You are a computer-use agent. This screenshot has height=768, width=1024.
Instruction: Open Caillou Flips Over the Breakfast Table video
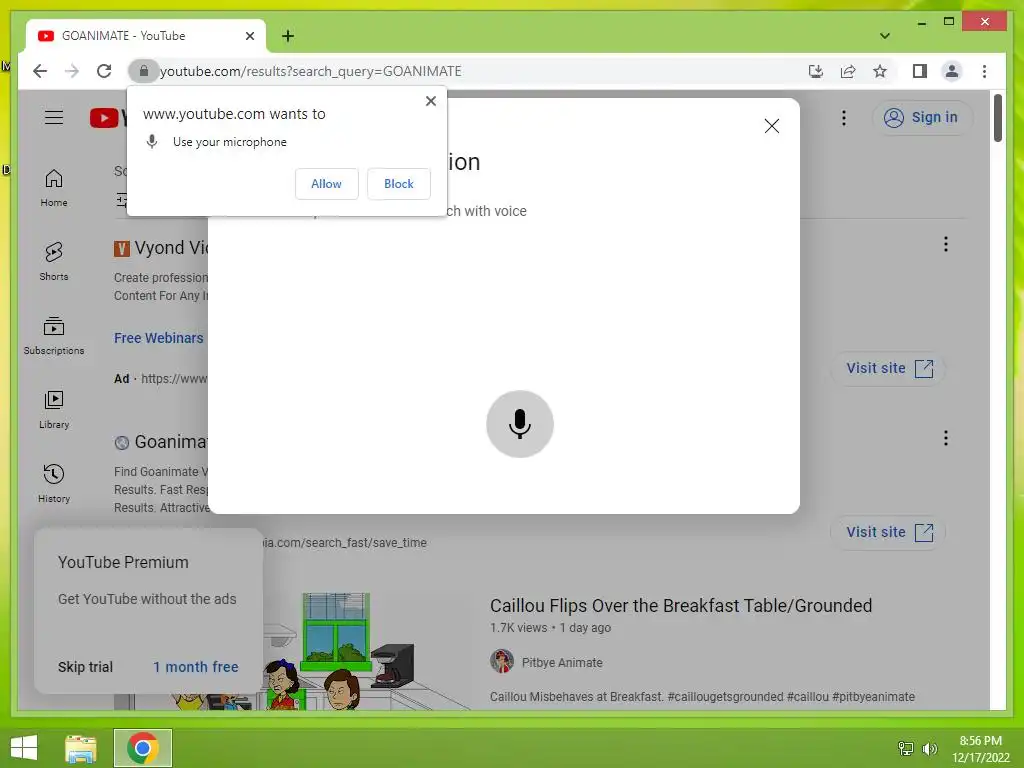[681, 605]
